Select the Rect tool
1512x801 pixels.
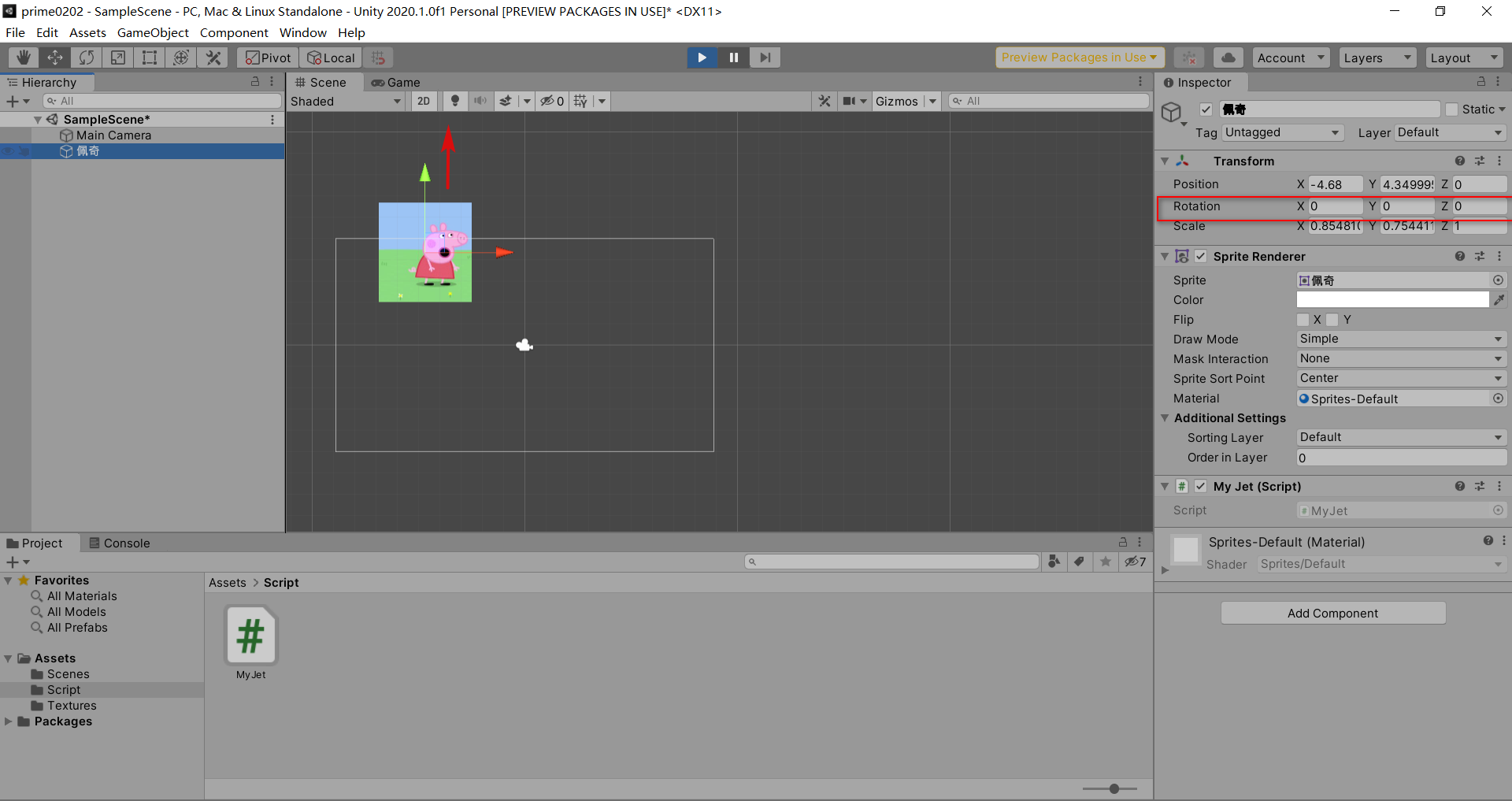[x=150, y=57]
